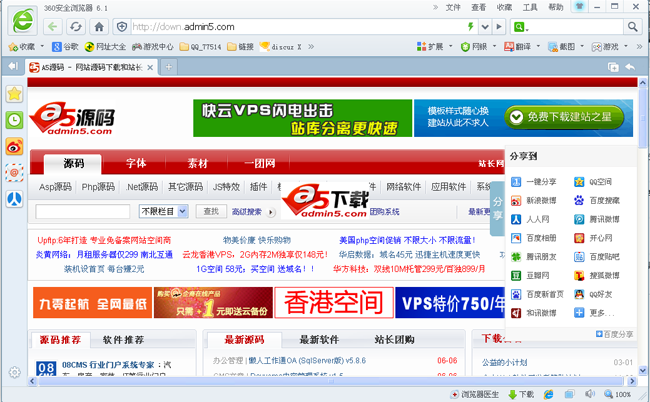Select the 最新软件 tab
The image size is (650, 402).
pos(319,340)
